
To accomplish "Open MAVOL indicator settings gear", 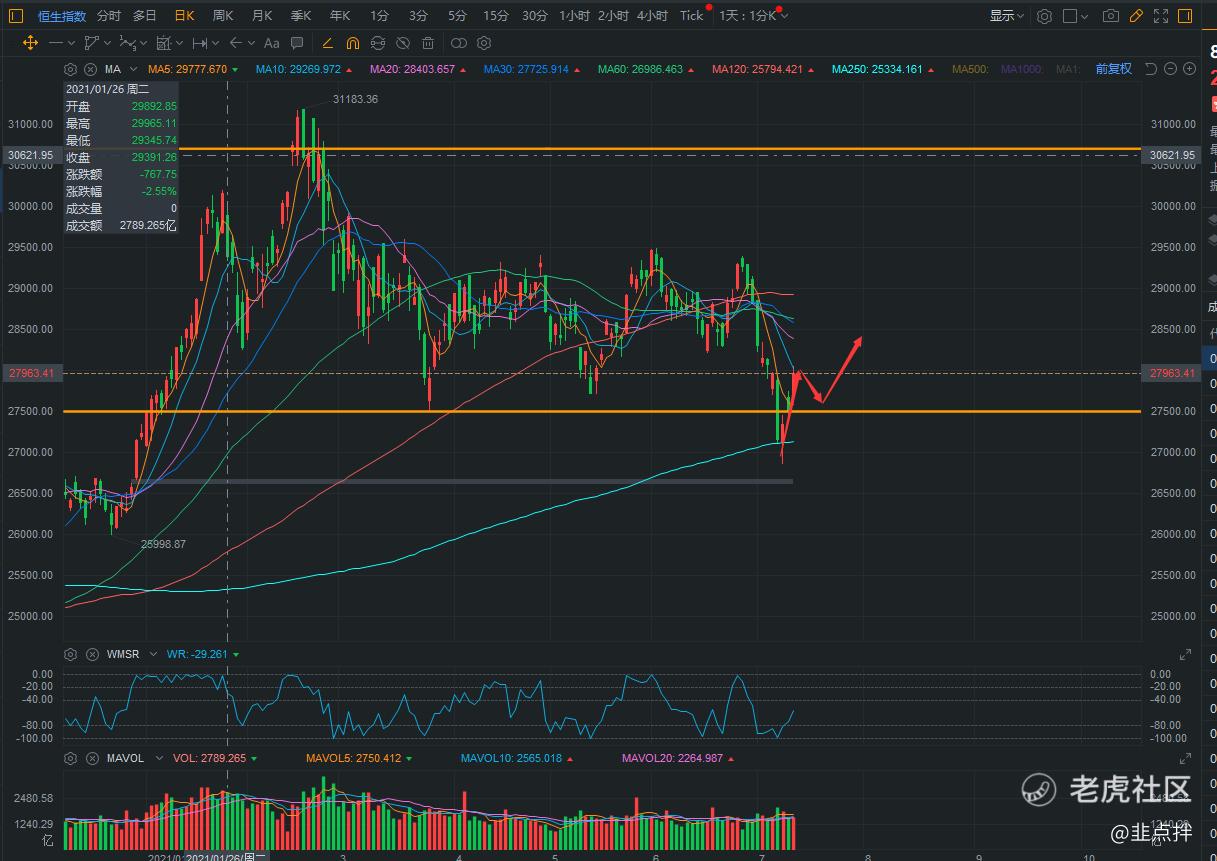I will [70, 758].
